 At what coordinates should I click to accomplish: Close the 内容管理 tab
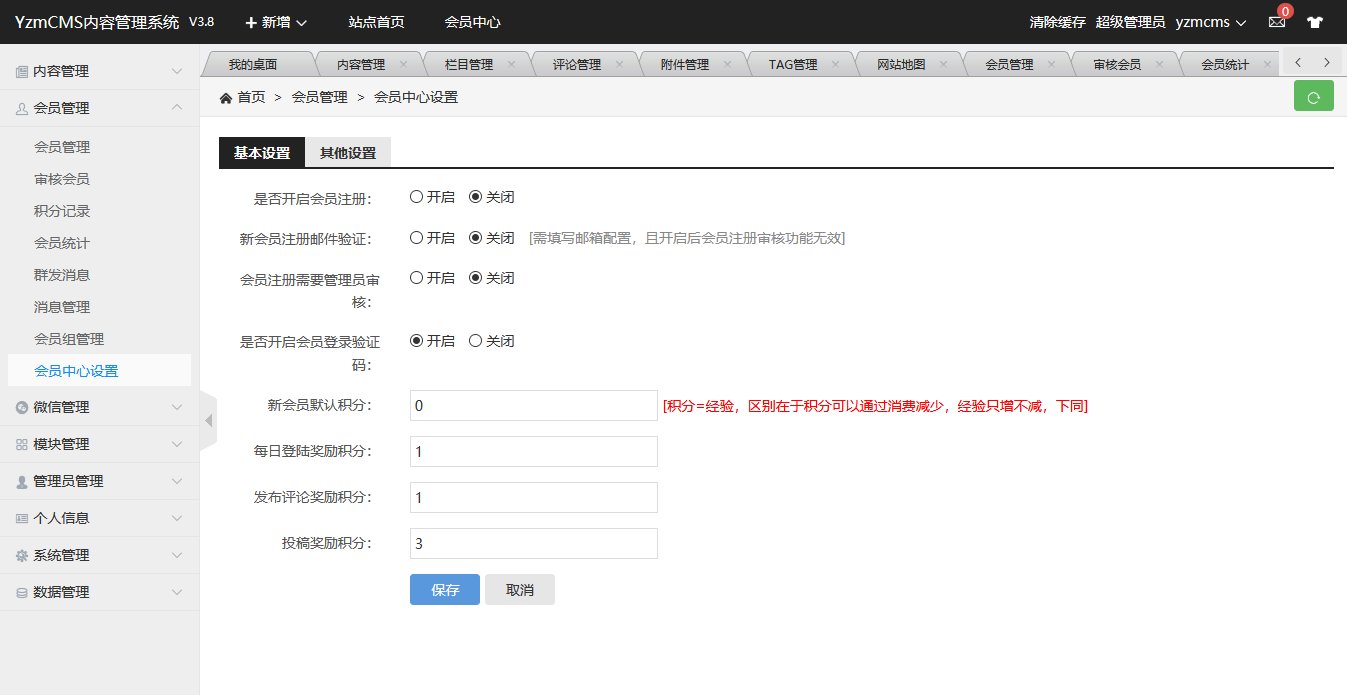(x=403, y=64)
